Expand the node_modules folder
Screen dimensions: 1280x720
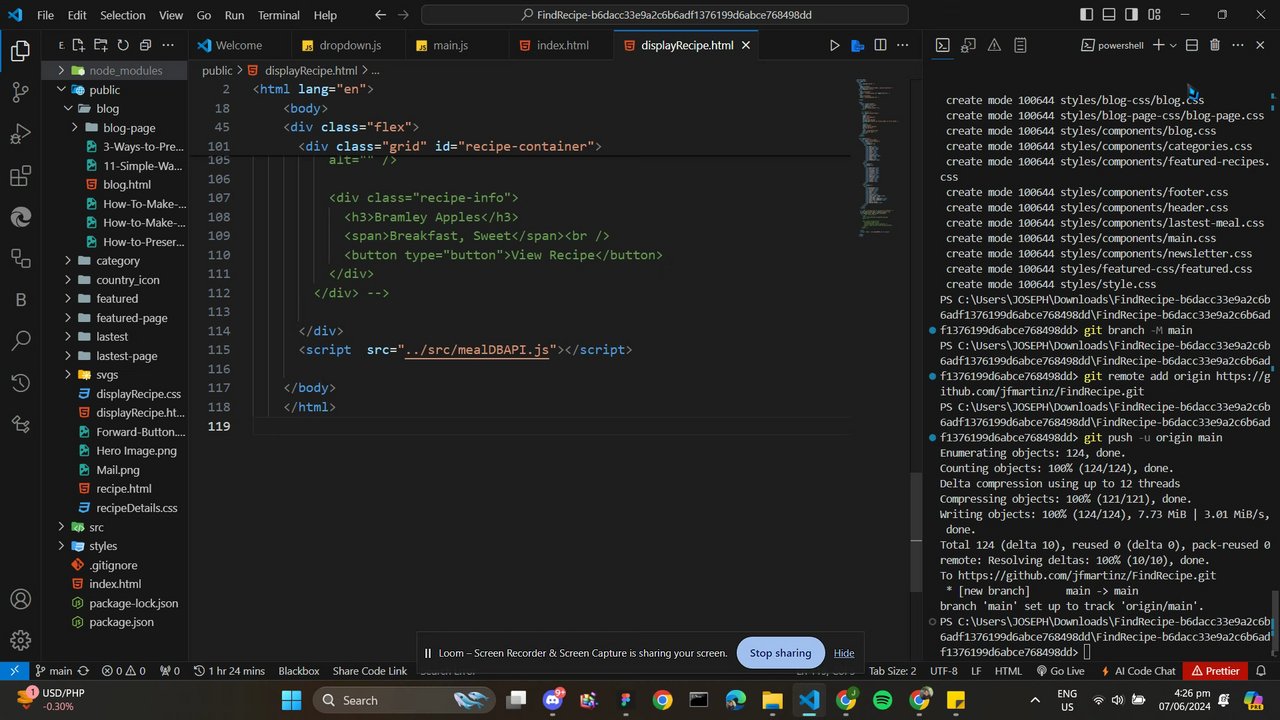point(115,71)
